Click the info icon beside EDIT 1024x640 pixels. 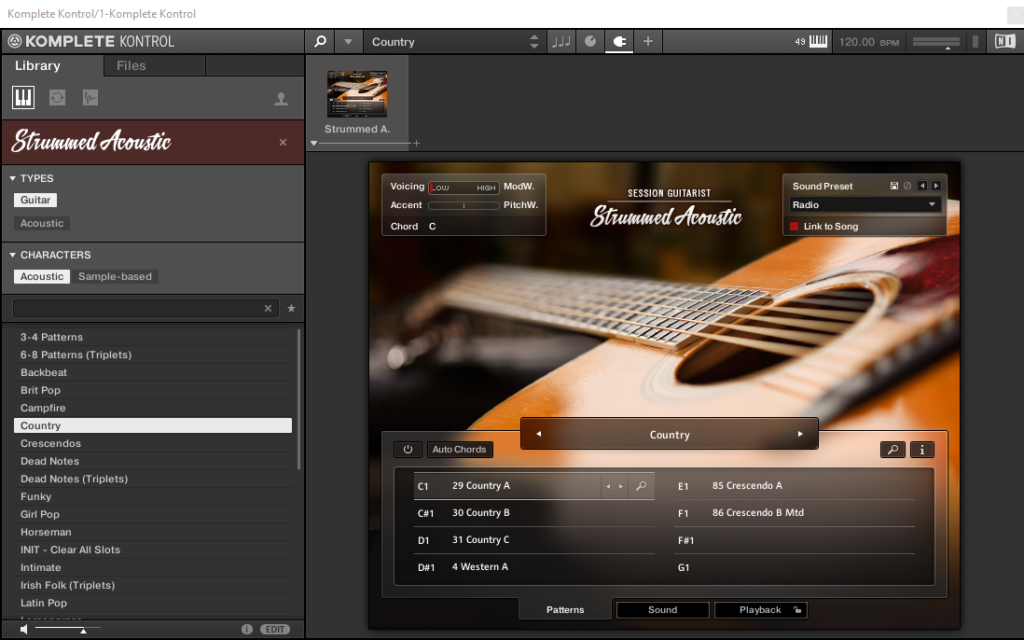(246, 629)
